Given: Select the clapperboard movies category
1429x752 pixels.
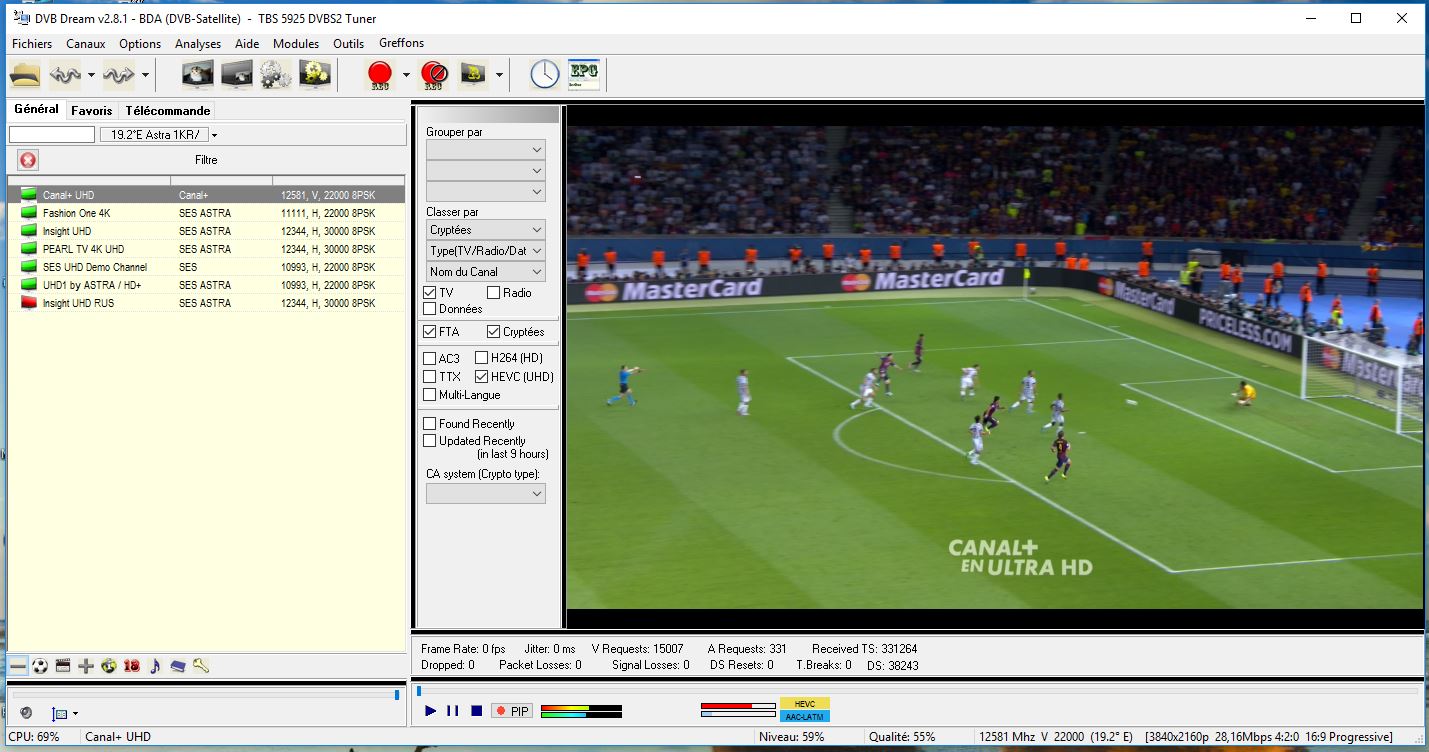Looking at the screenshot, I should pyautogui.click(x=63, y=665).
